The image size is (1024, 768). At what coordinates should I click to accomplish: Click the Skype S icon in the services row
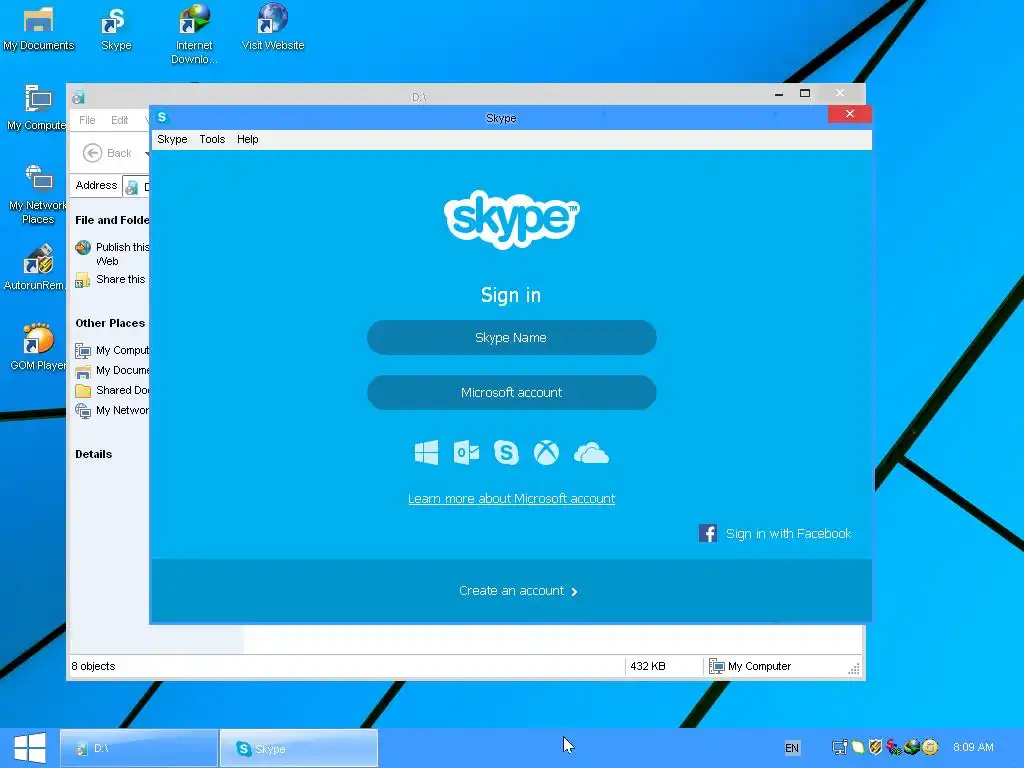click(x=506, y=452)
